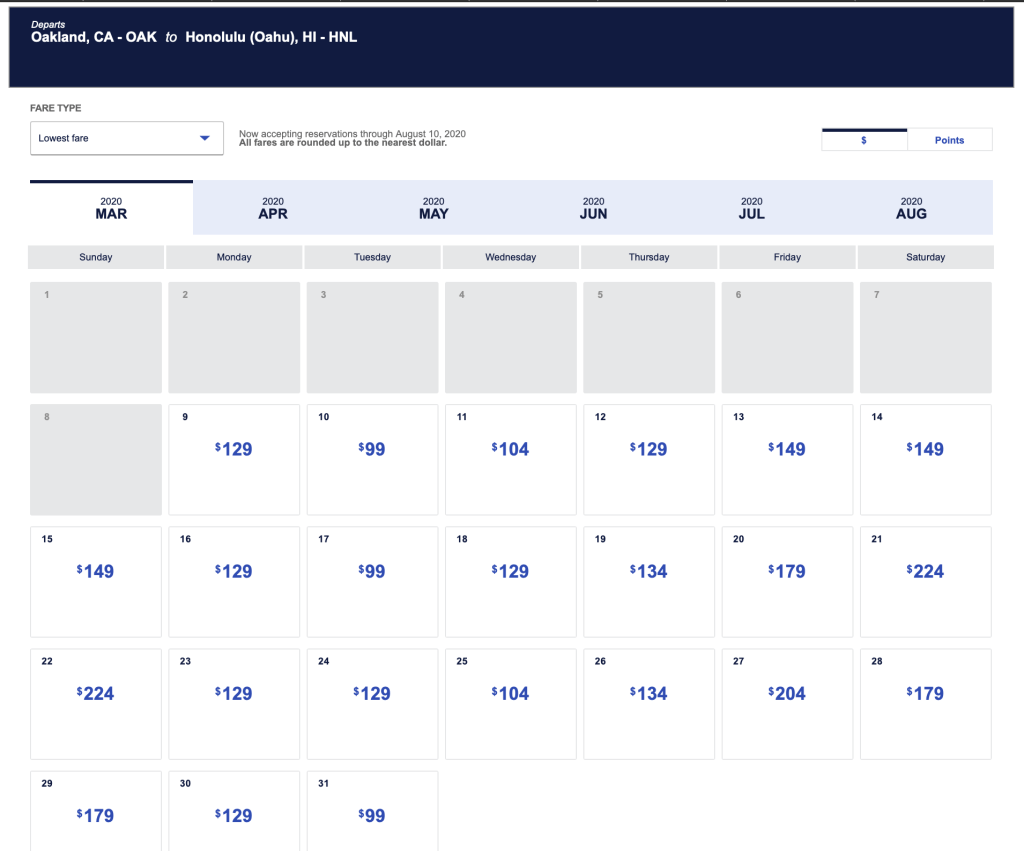The width and height of the screenshot is (1024, 851).
Task: Pick the $104 fare on March 11
Action: tap(510, 450)
